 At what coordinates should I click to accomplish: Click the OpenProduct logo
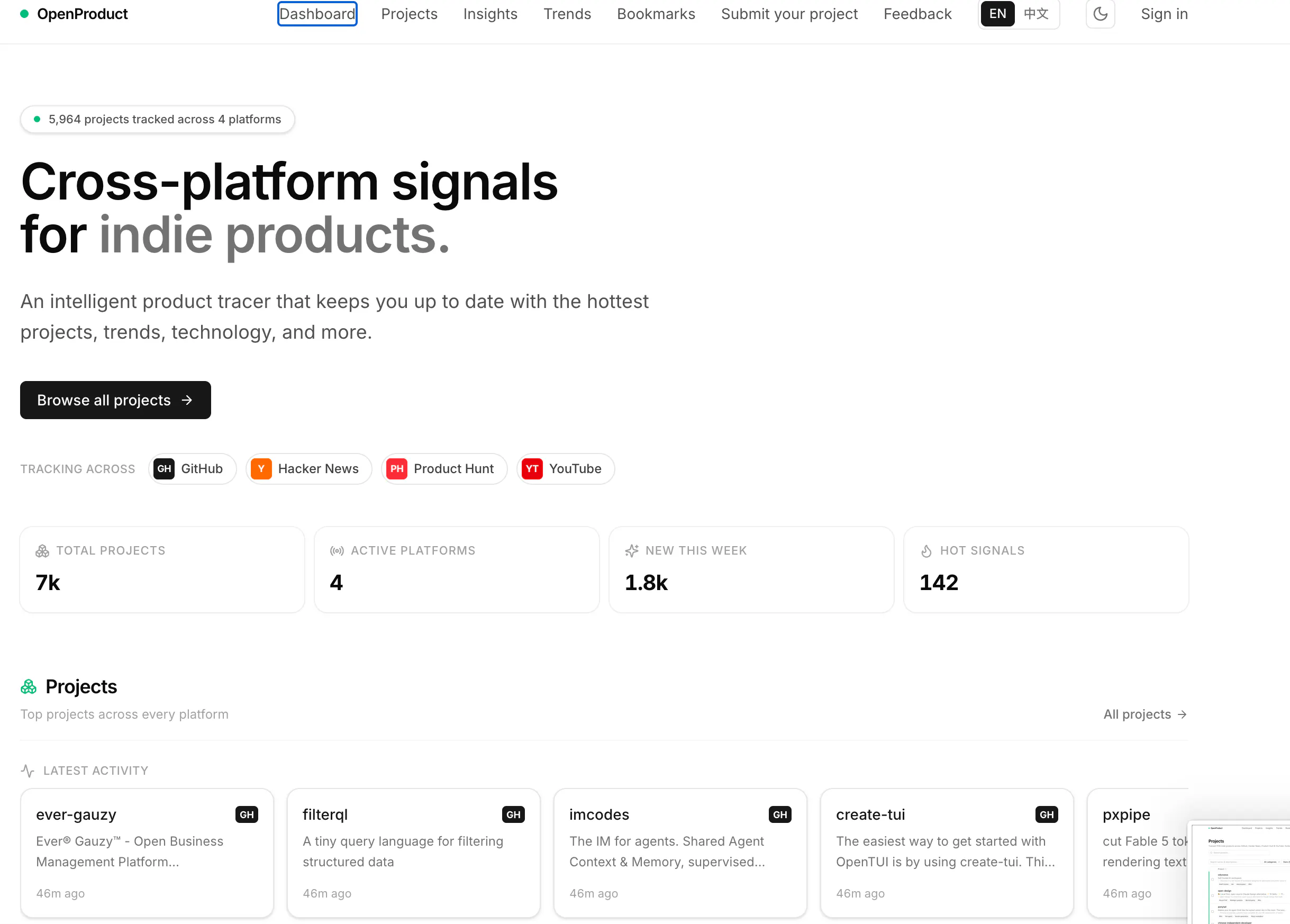pos(74,14)
